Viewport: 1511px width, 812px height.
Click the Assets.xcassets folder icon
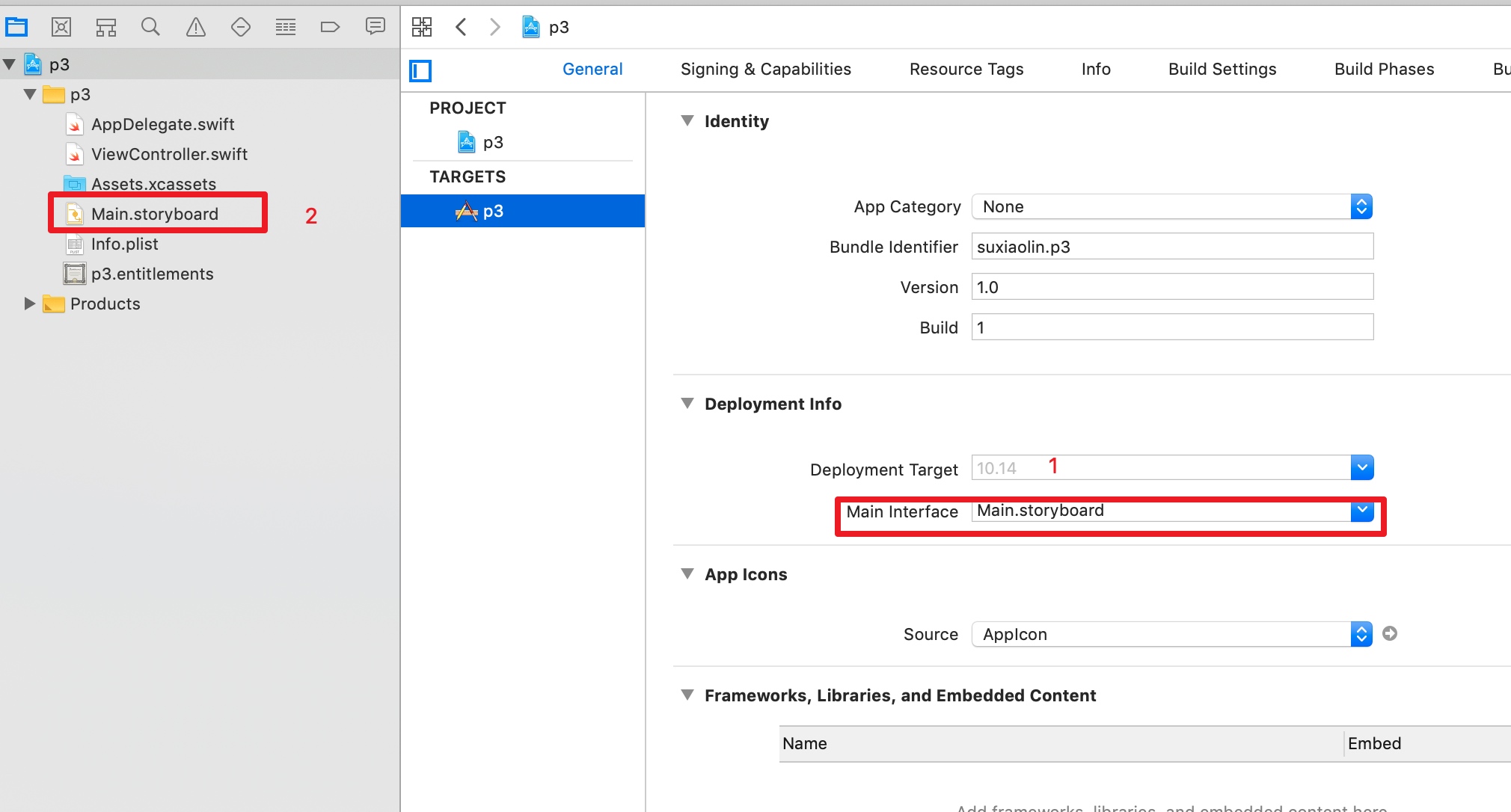point(75,184)
